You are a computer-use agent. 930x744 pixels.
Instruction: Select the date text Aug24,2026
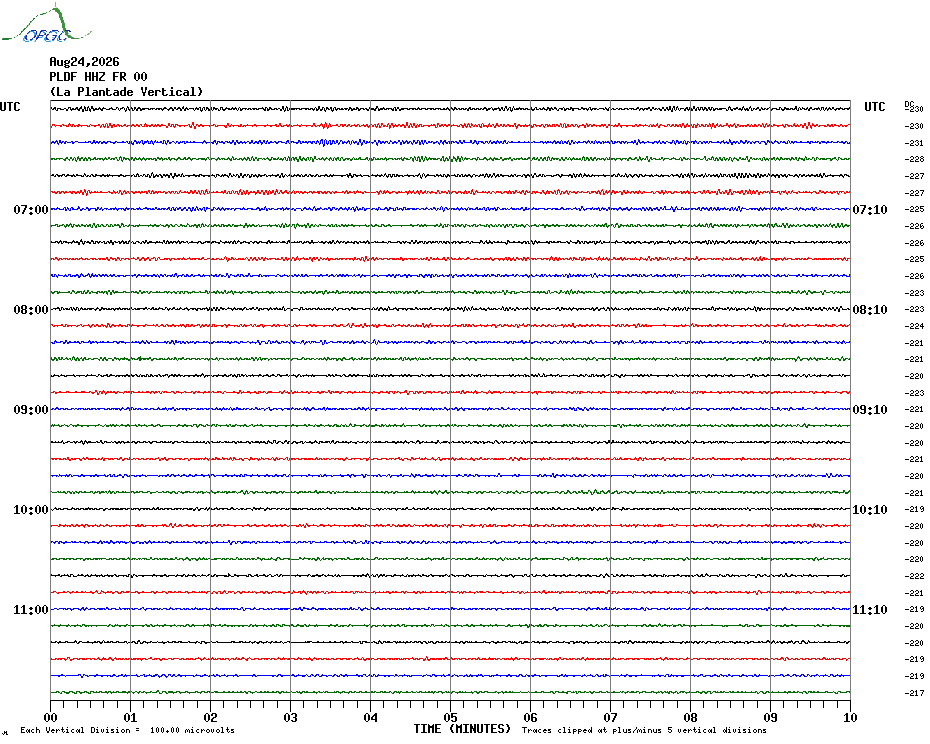coord(84,62)
